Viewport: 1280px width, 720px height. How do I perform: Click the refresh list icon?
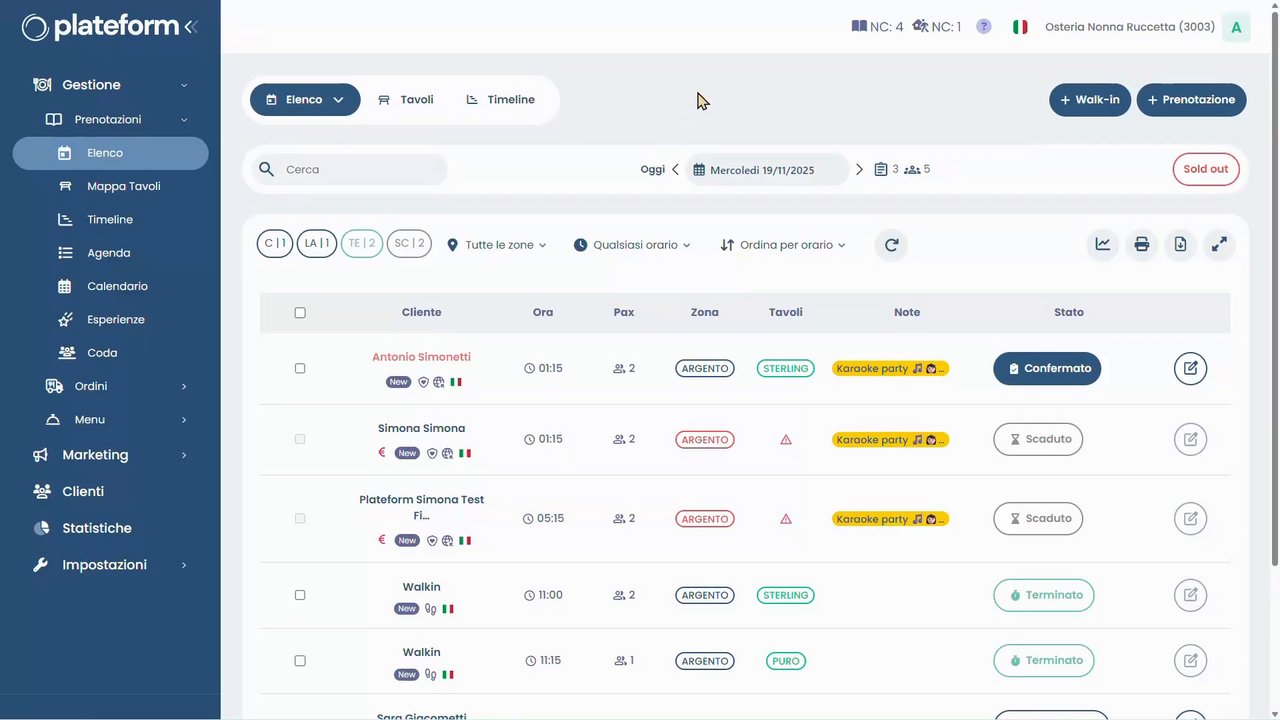pos(891,245)
